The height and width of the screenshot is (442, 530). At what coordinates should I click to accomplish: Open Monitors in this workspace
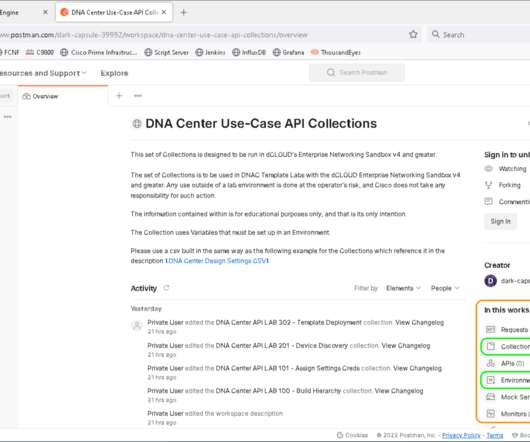pos(508,414)
